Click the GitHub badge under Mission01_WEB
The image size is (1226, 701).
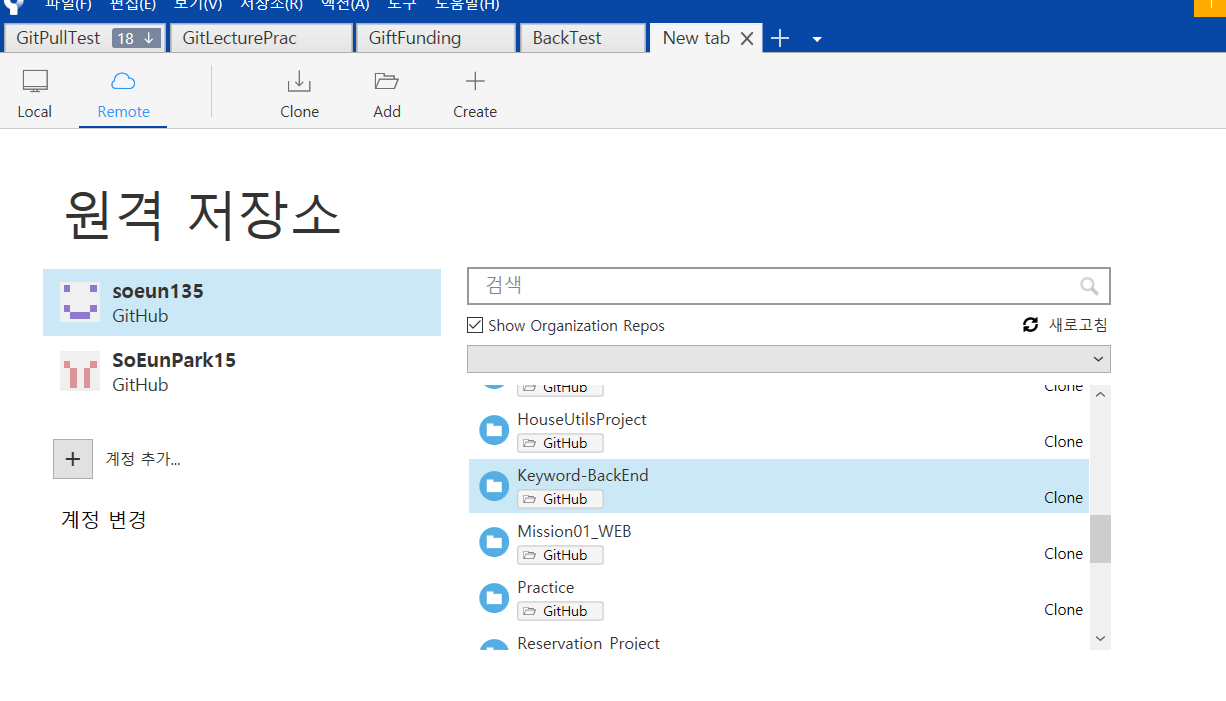(x=560, y=555)
